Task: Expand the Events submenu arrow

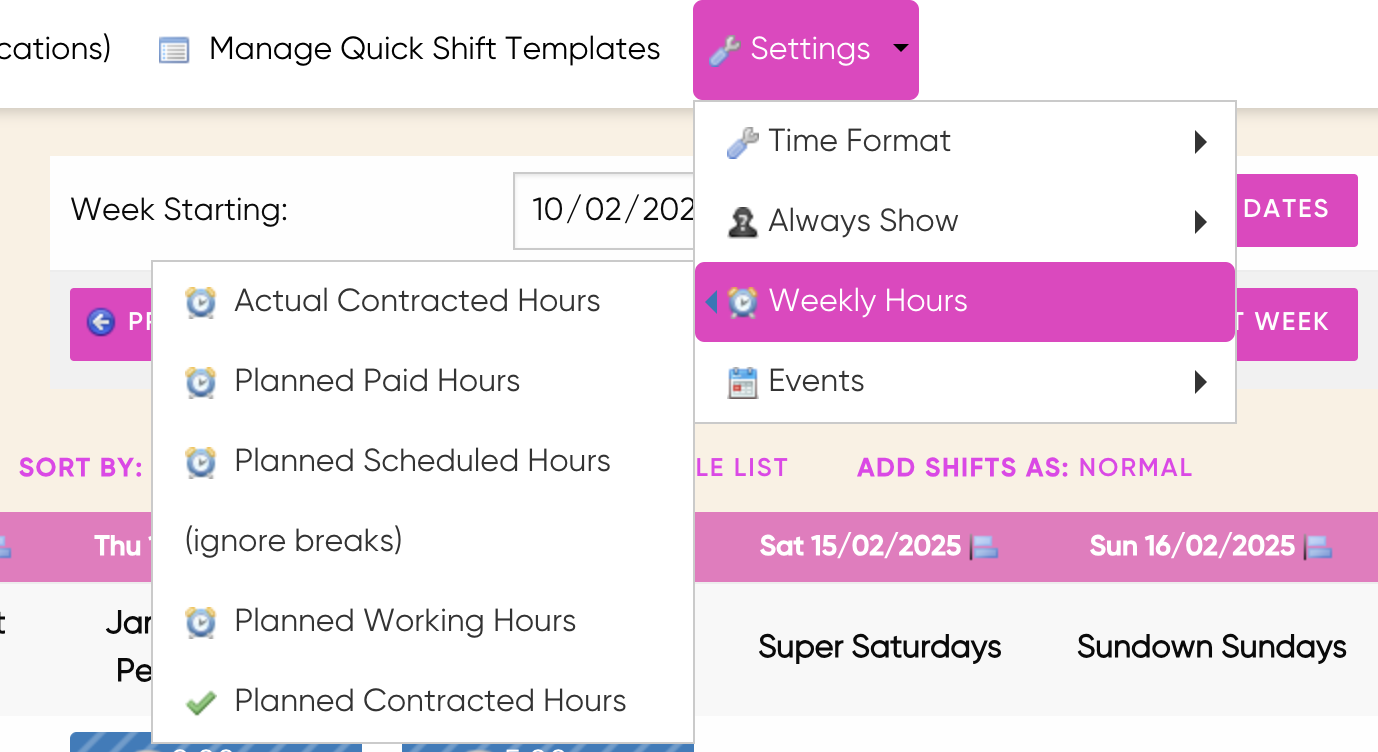Action: coord(1201,382)
